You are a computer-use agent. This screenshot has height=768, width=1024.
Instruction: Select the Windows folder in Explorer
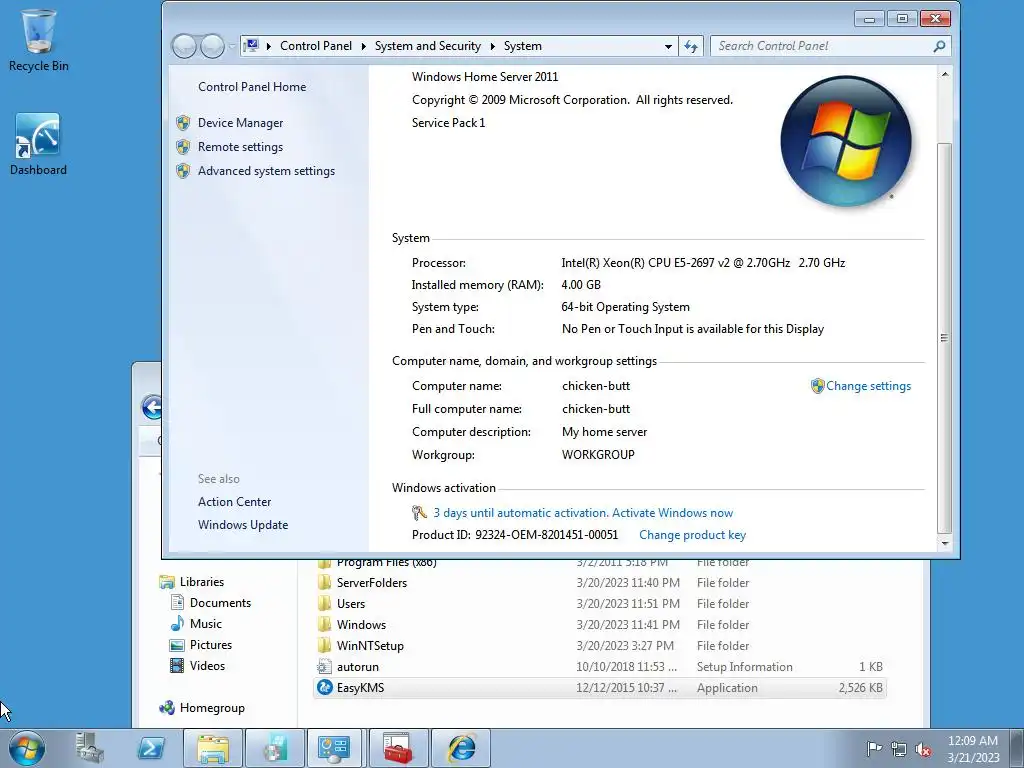pos(600,624)
